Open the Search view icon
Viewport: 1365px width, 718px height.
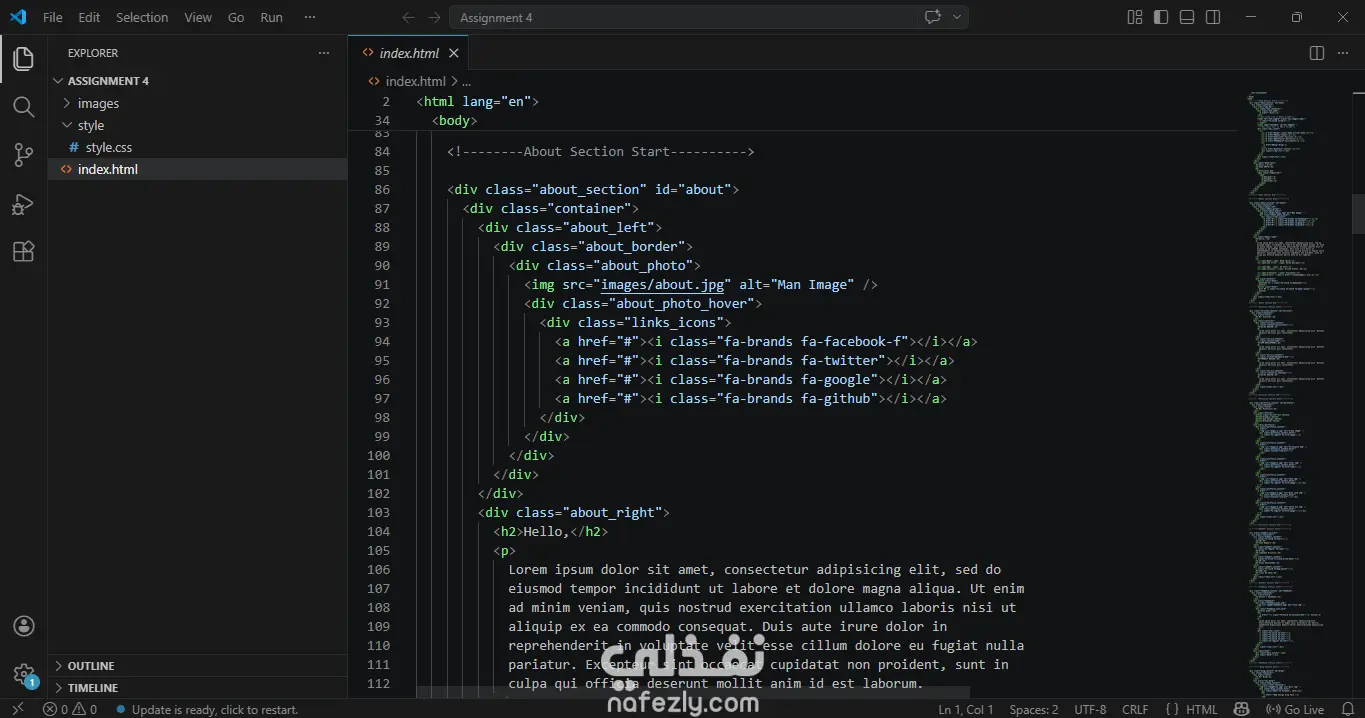click(23, 107)
